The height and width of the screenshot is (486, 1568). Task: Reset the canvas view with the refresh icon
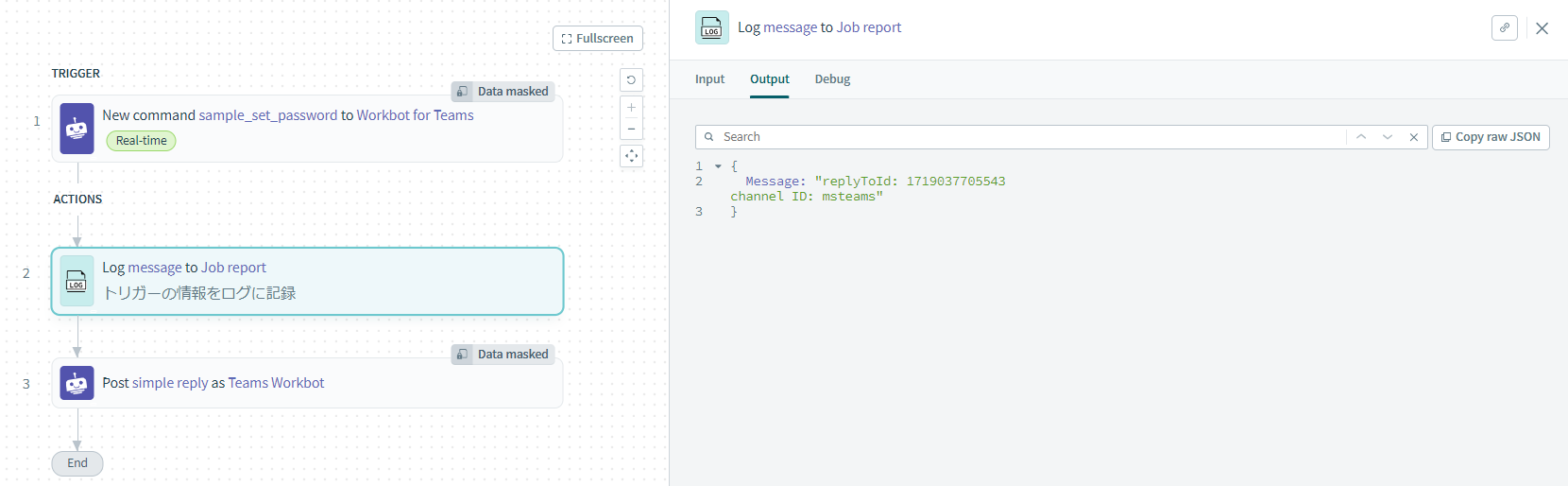point(632,80)
